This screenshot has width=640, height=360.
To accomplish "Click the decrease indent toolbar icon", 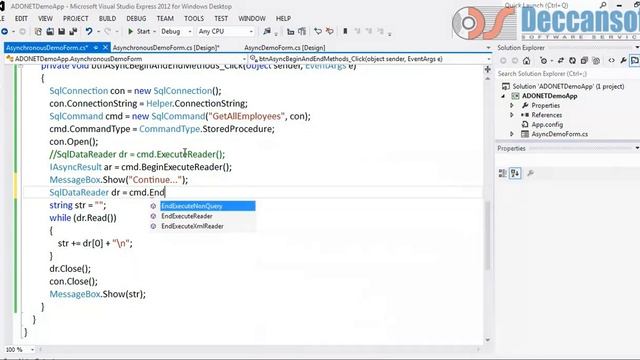I will 291,31.
